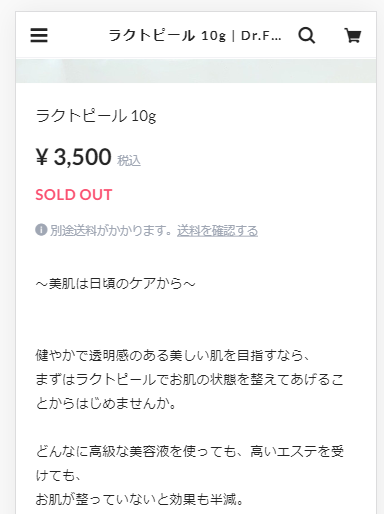Click the line とからはじめませんか。
The image size is (384, 514).
pos(106,404)
